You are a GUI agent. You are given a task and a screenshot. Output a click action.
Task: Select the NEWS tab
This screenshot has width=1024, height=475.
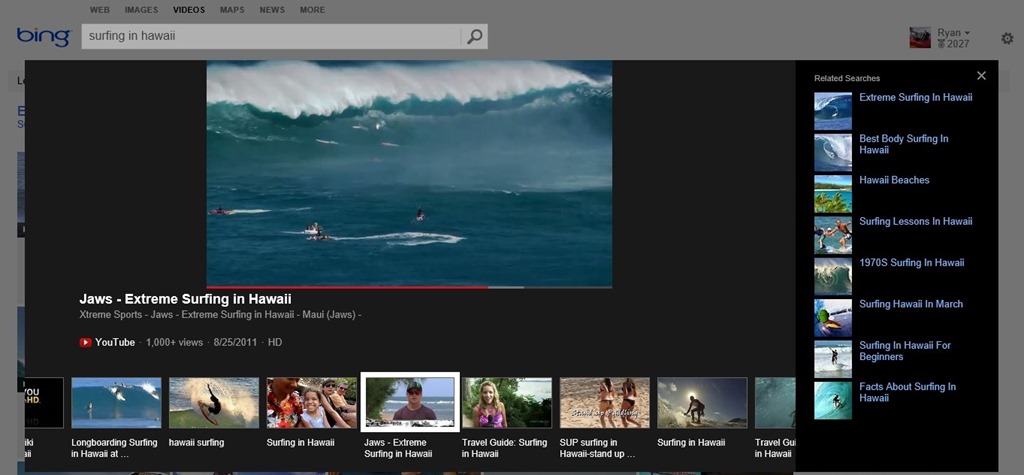pyautogui.click(x=272, y=10)
